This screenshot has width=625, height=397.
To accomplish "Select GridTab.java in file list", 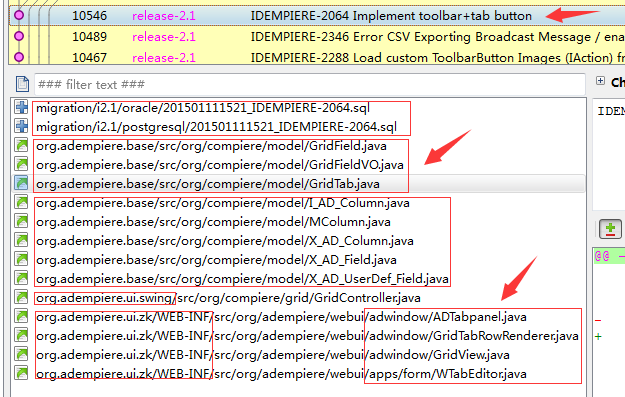I will pyautogui.click(x=208, y=184).
